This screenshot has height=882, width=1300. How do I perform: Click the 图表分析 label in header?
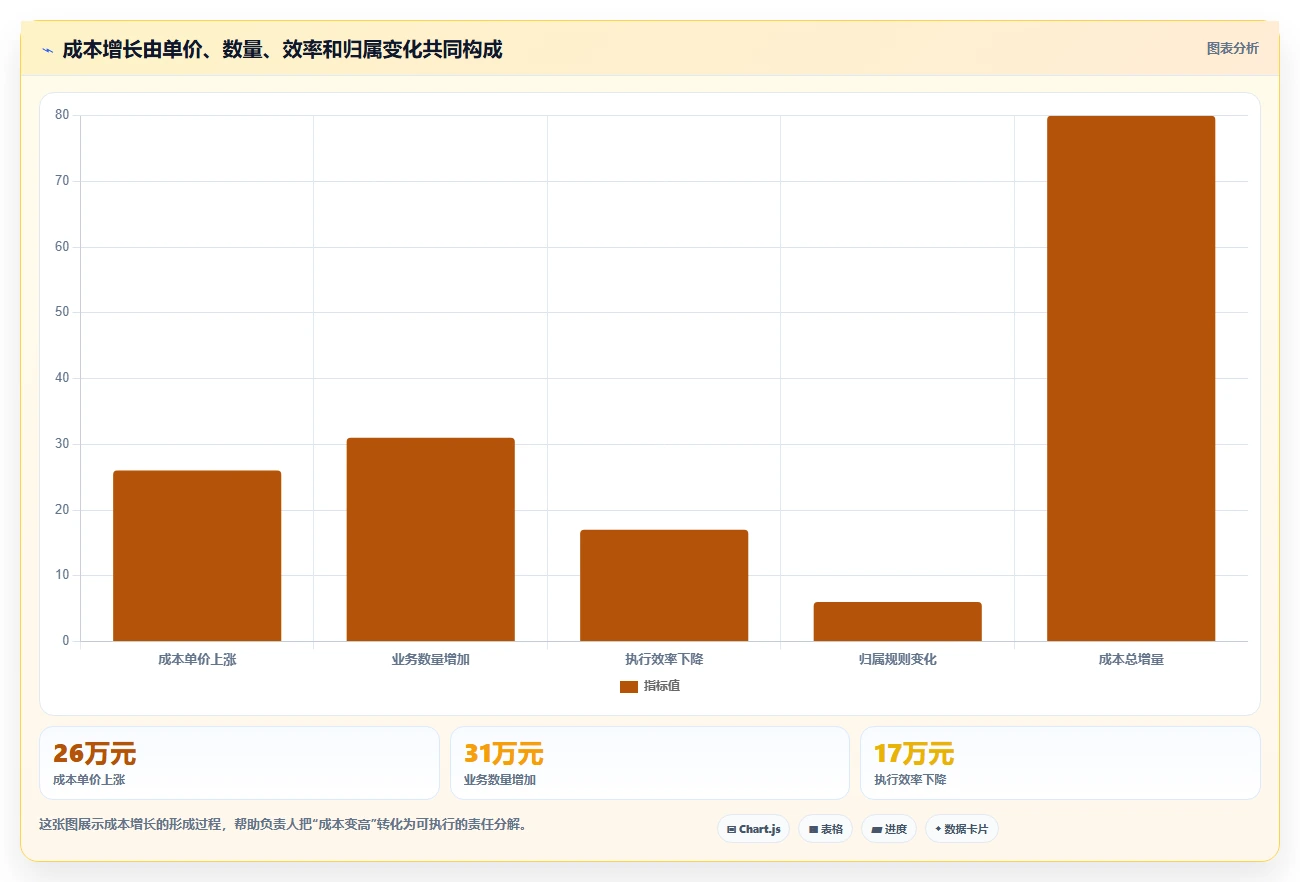(x=1232, y=48)
